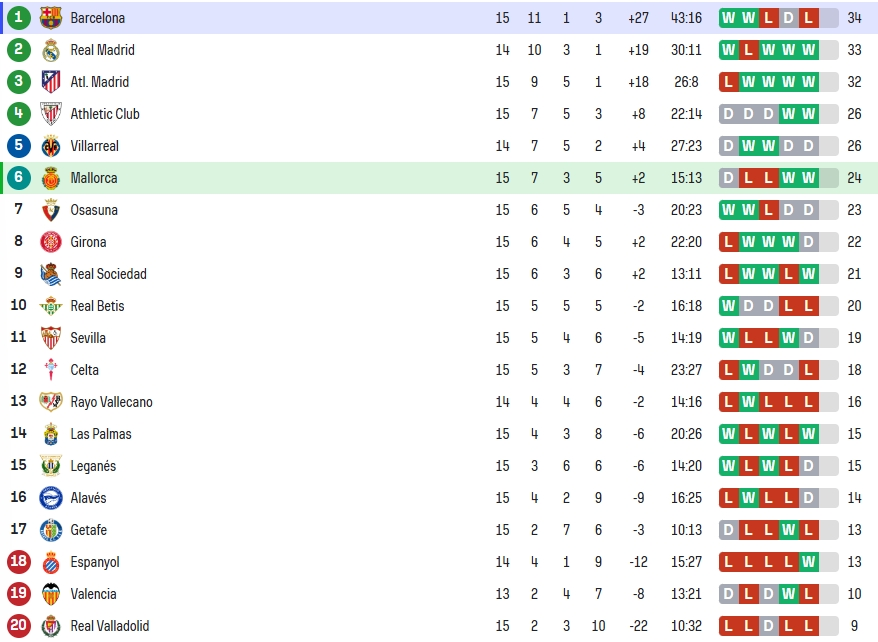Click the Alavés blue circular crest

point(50,498)
